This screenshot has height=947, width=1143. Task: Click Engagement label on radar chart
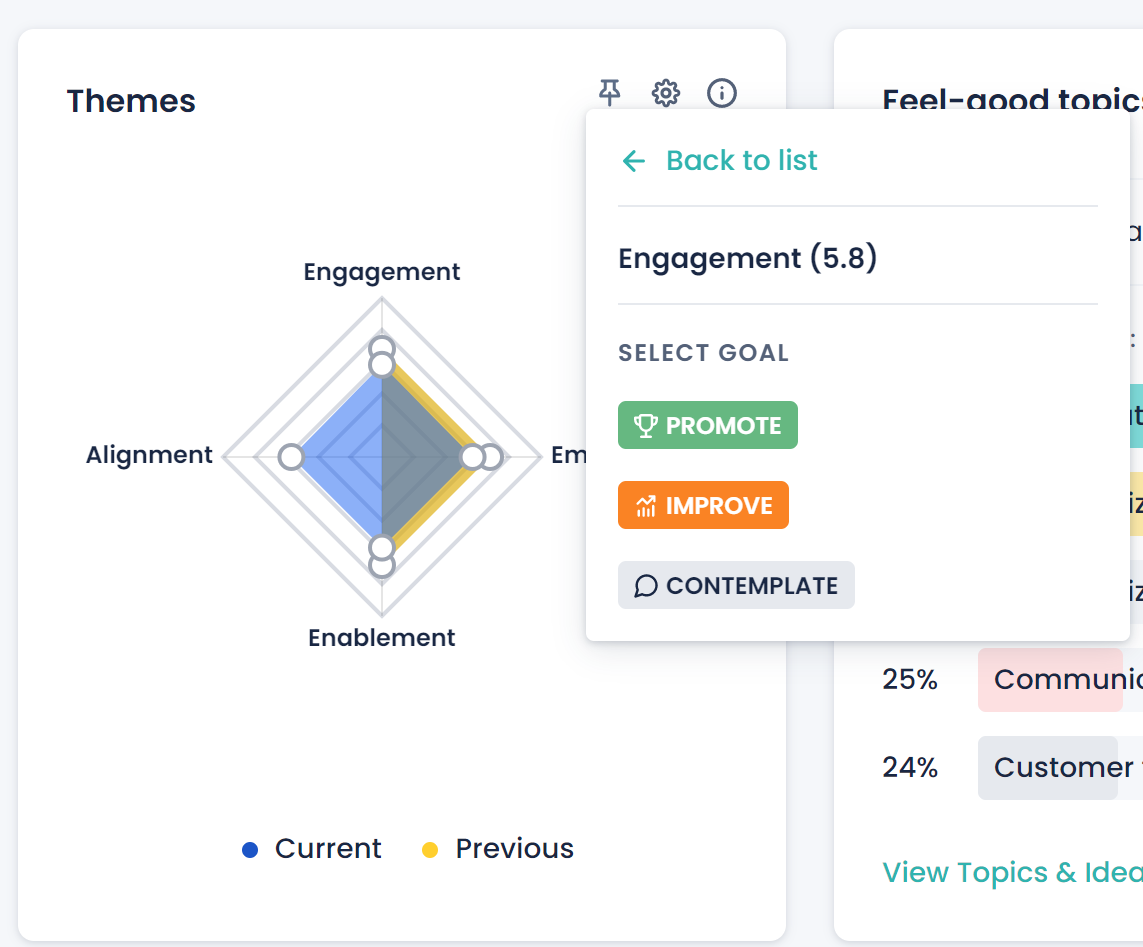pyautogui.click(x=382, y=272)
